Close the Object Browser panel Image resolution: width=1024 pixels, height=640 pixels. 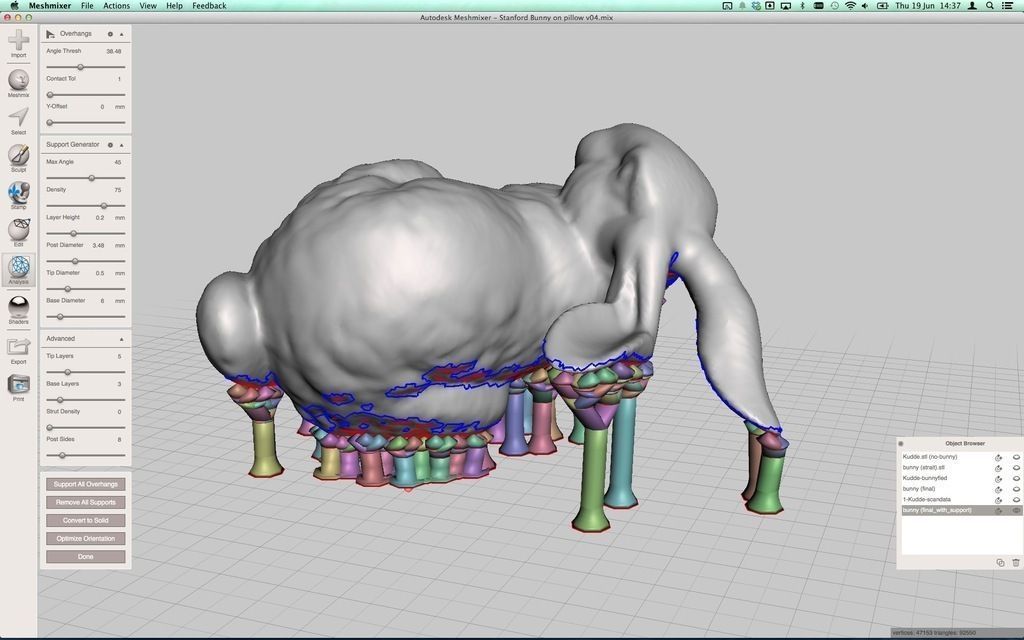click(901, 443)
